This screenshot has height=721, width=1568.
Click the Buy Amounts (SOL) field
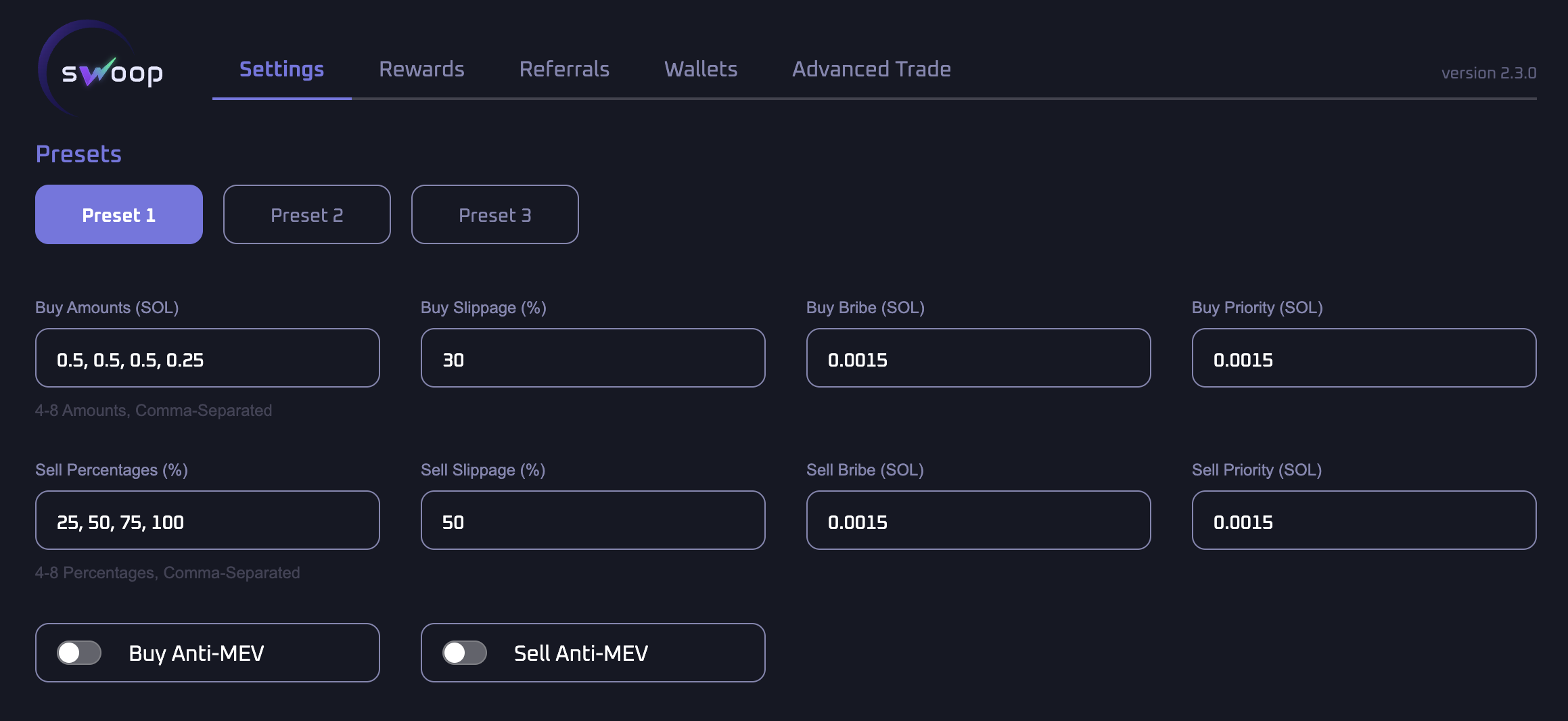pos(208,358)
